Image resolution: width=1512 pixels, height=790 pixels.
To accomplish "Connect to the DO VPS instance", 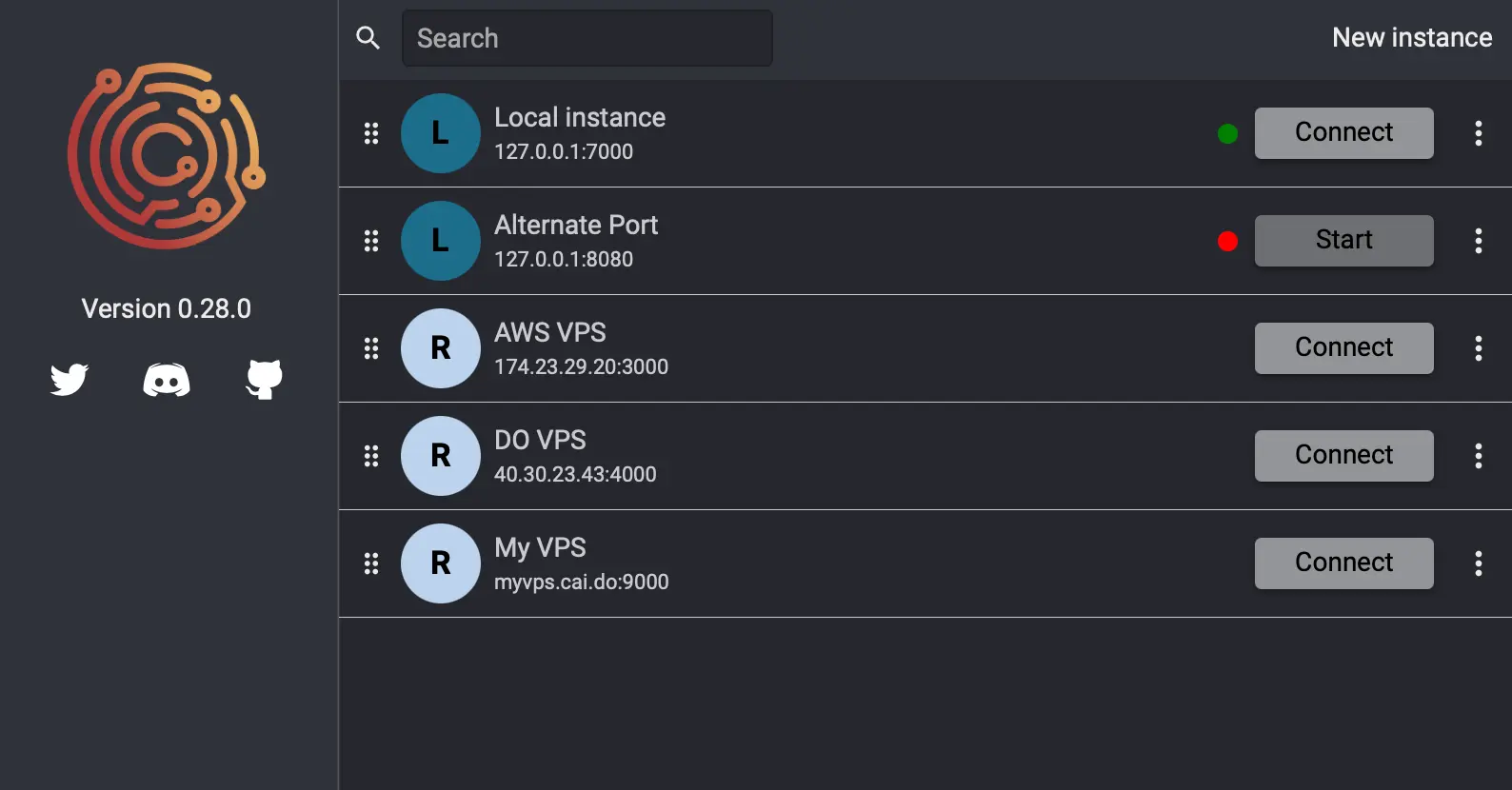I will click(1343, 456).
